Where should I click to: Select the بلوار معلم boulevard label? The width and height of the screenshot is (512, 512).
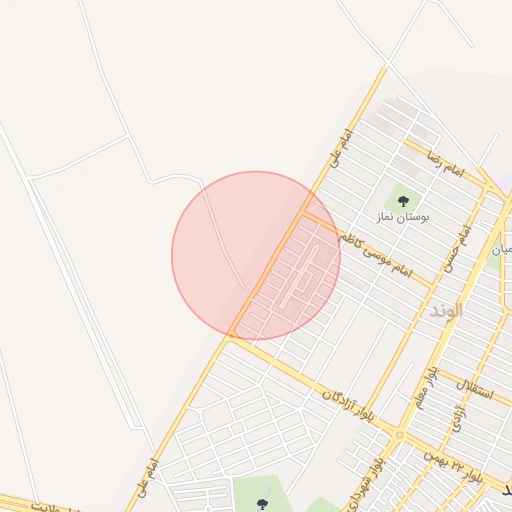point(426,388)
